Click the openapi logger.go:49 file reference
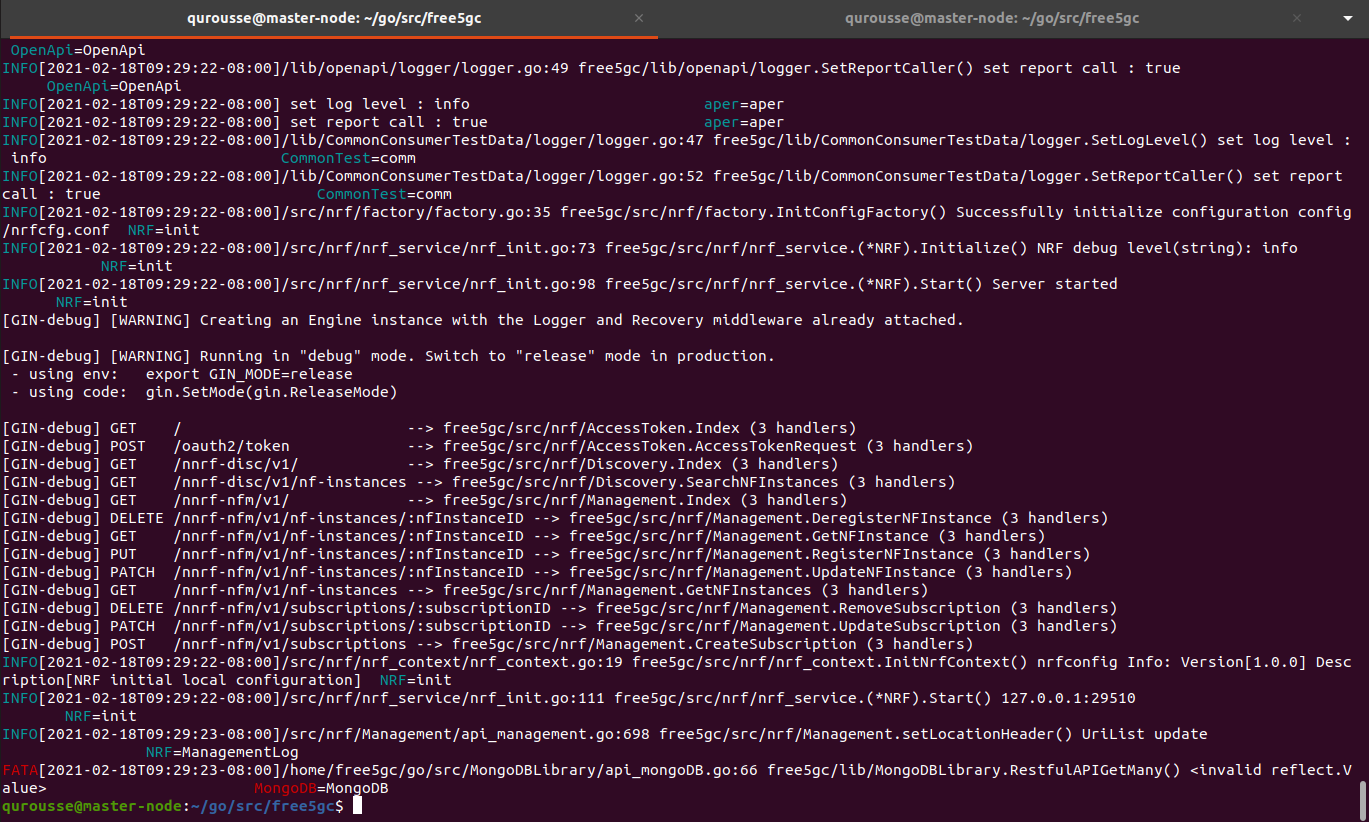Screen dimensions: 1369x822 point(511,68)
